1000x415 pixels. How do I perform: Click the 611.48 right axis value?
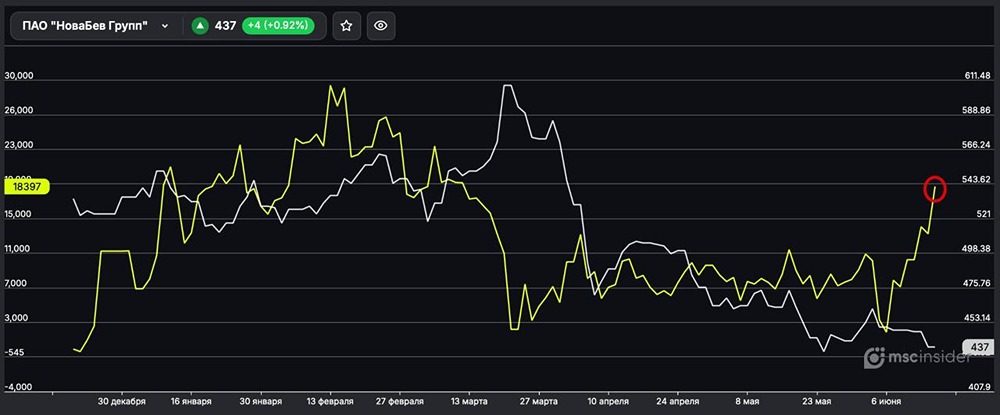(976, 76)
